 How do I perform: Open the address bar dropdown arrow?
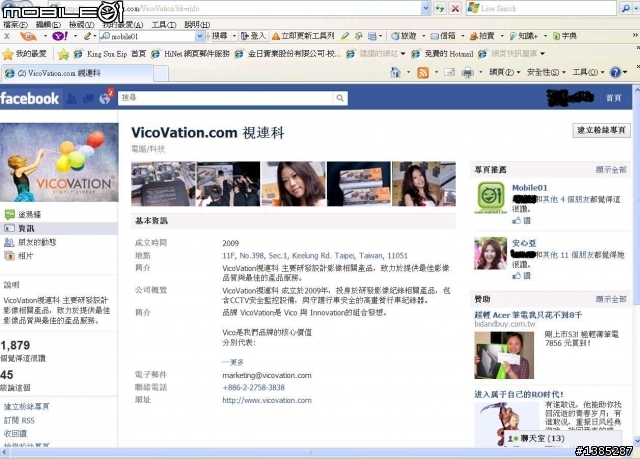(x=426, y=8)
